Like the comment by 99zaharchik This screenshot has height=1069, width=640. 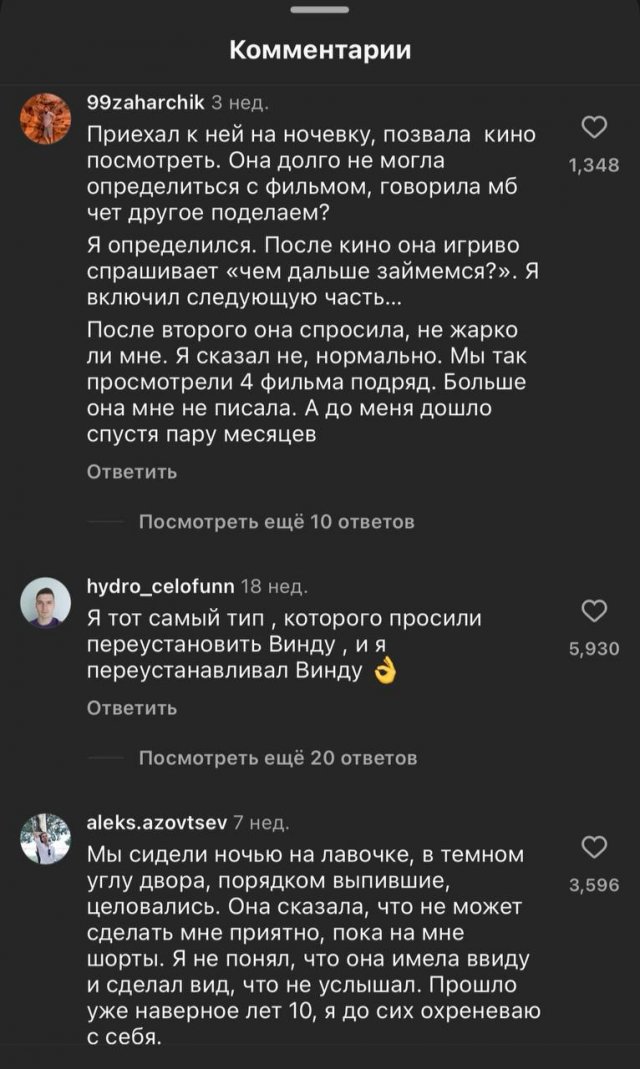pos(594,128)
